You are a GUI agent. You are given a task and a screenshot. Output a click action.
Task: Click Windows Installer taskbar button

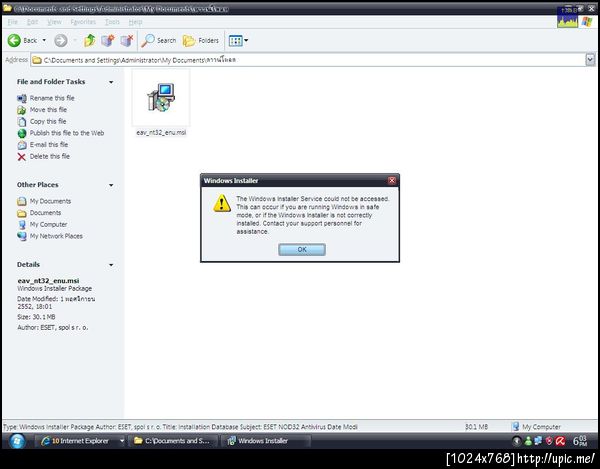click(x=265, y=441)
